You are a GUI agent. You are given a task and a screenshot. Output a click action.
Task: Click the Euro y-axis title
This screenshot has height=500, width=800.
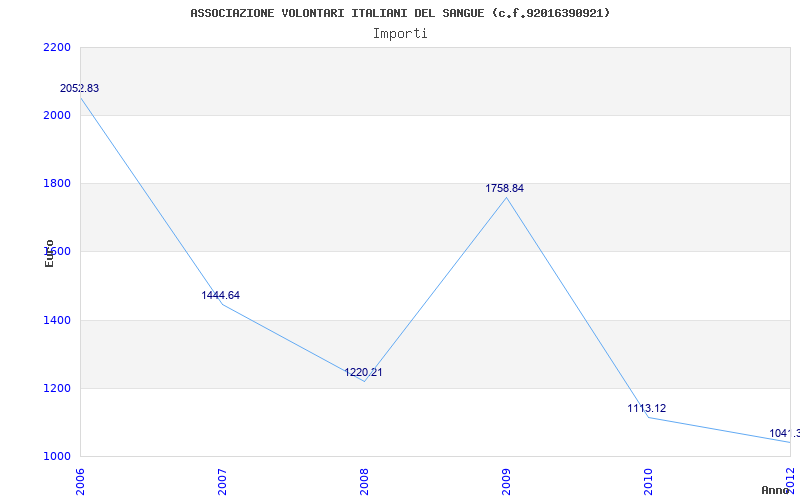[49, 253]
